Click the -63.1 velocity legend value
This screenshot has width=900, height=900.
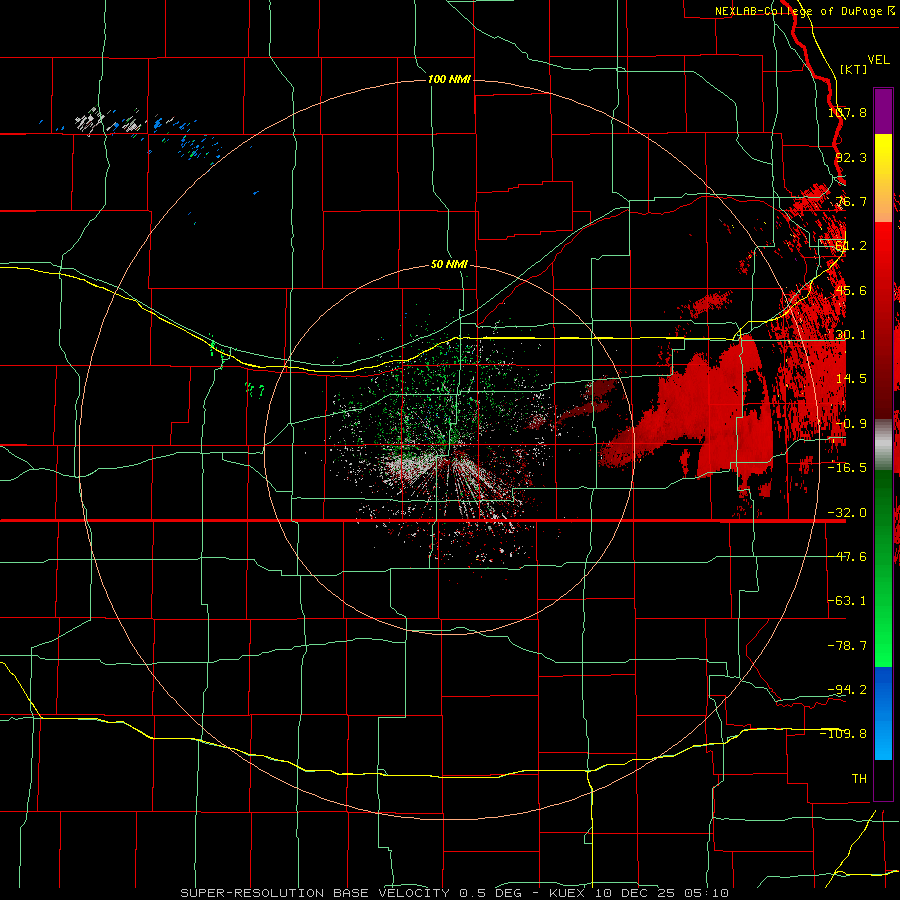tap(847, 601)
